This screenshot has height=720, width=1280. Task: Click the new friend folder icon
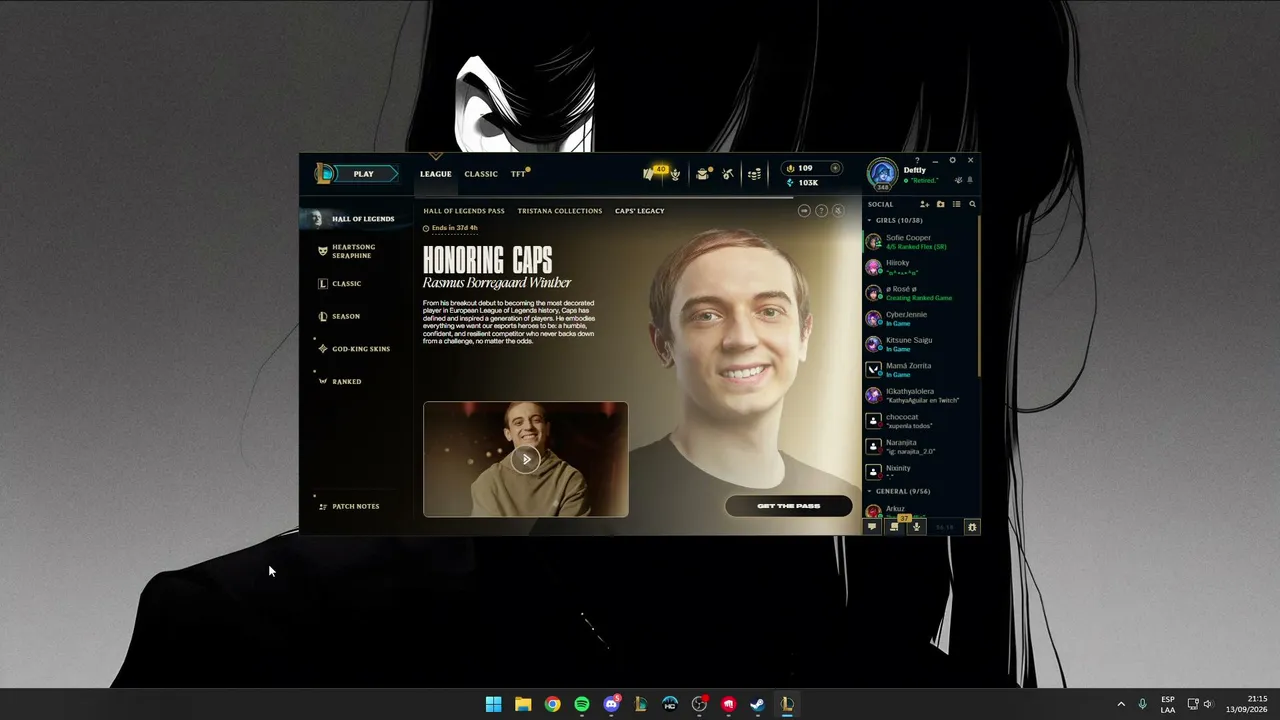[941, 204]
